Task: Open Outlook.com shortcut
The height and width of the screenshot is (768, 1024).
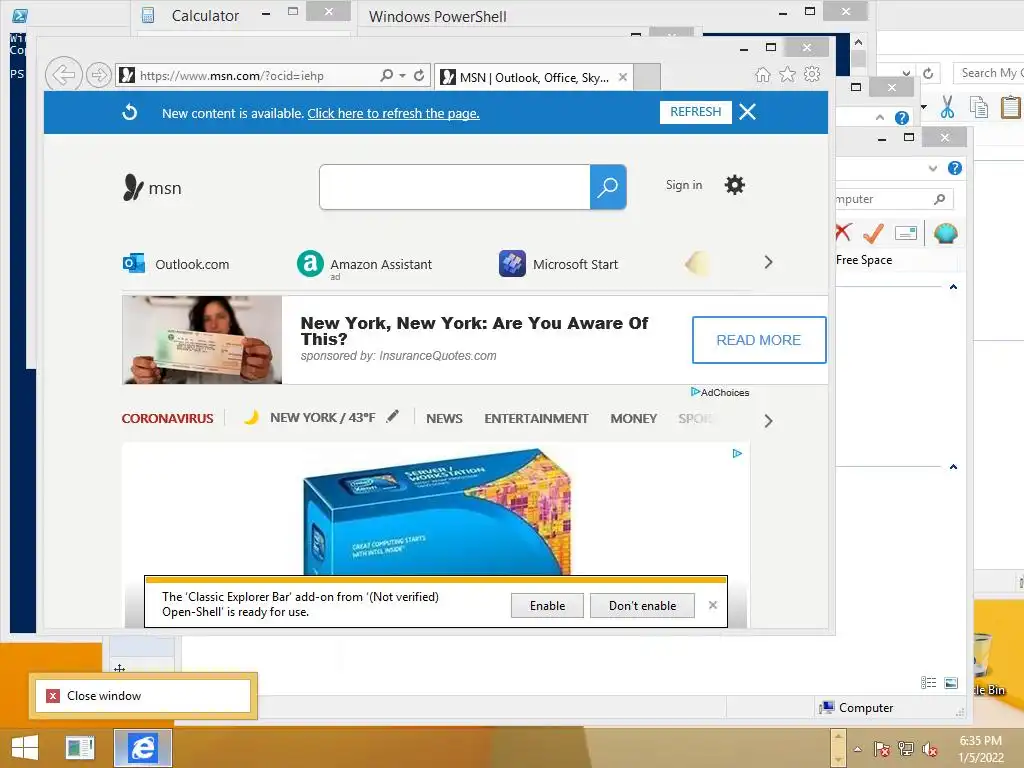Action: (176, 264)
